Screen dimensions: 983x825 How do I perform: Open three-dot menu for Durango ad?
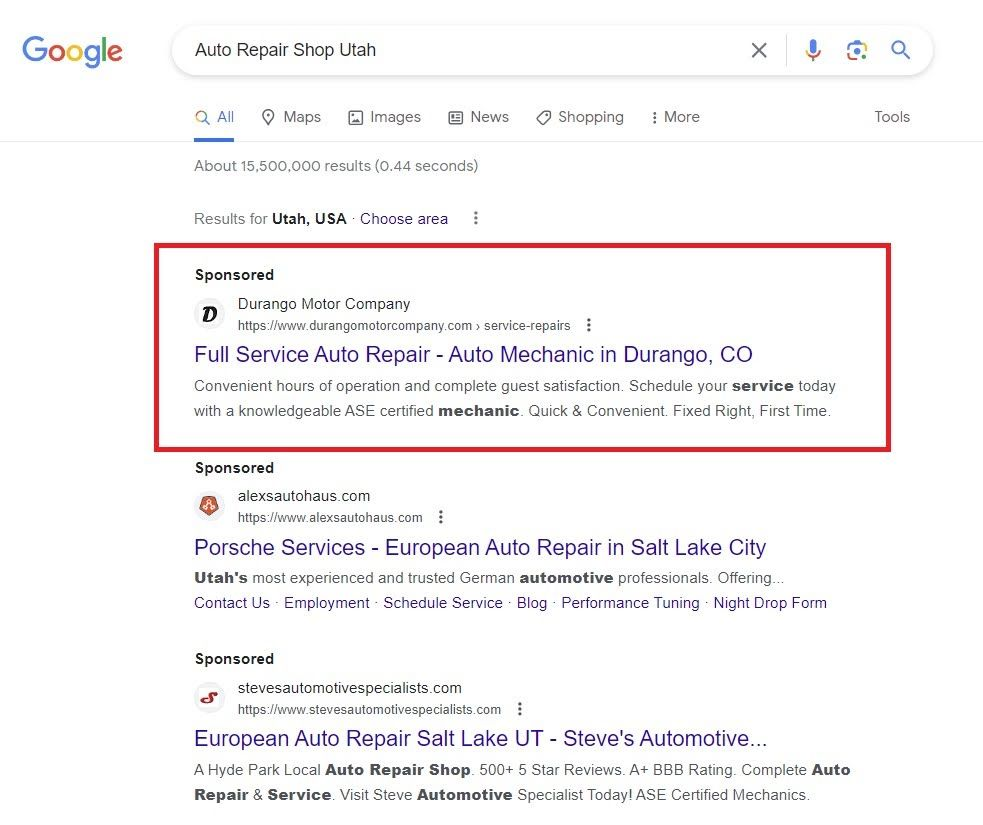pyautogui.click(x=589, y=325)
